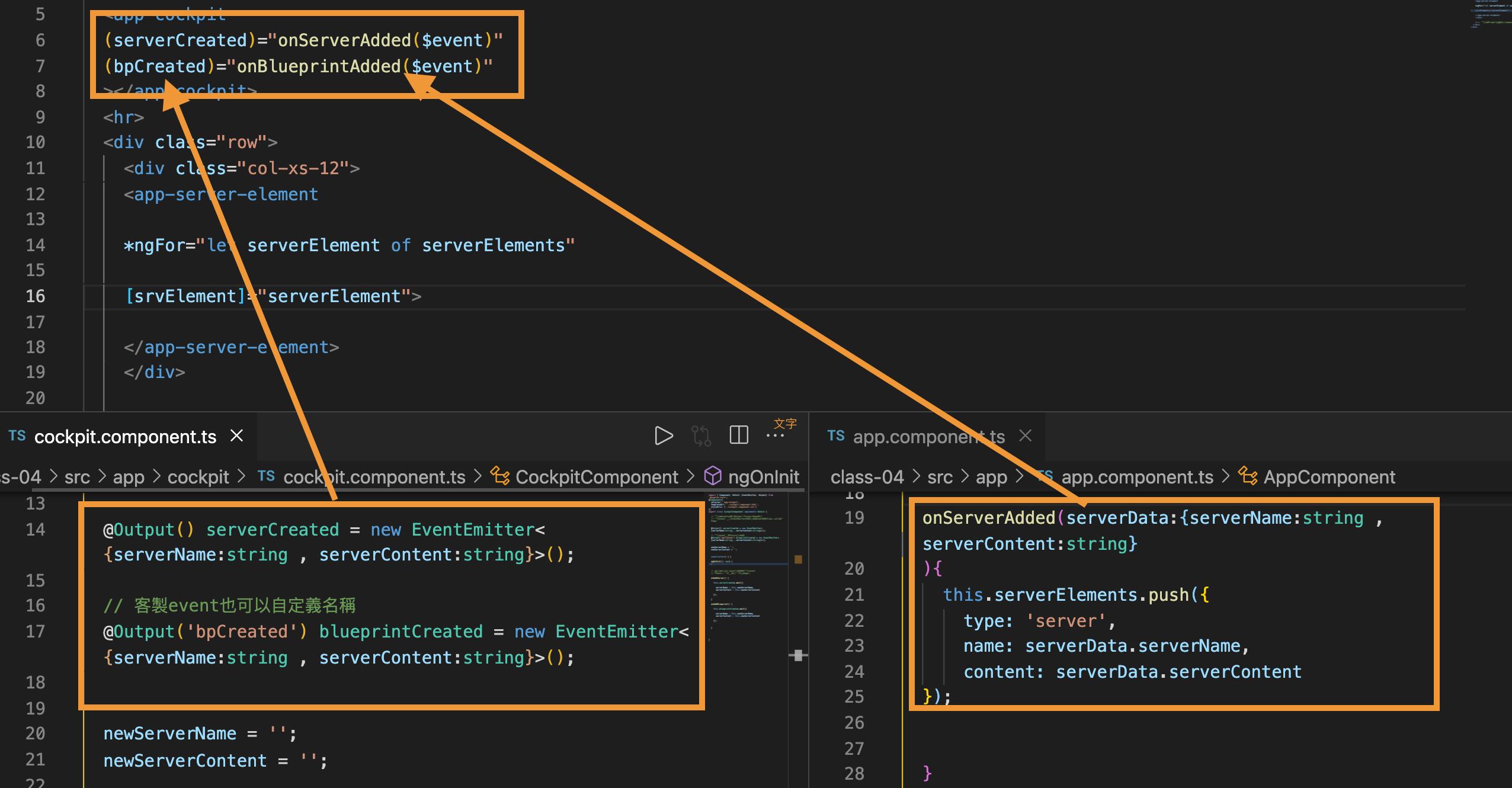Click "type: 'server'" line in app component
The height and width of the screenshot is (788, 1512).
[x=1040, y=621]
